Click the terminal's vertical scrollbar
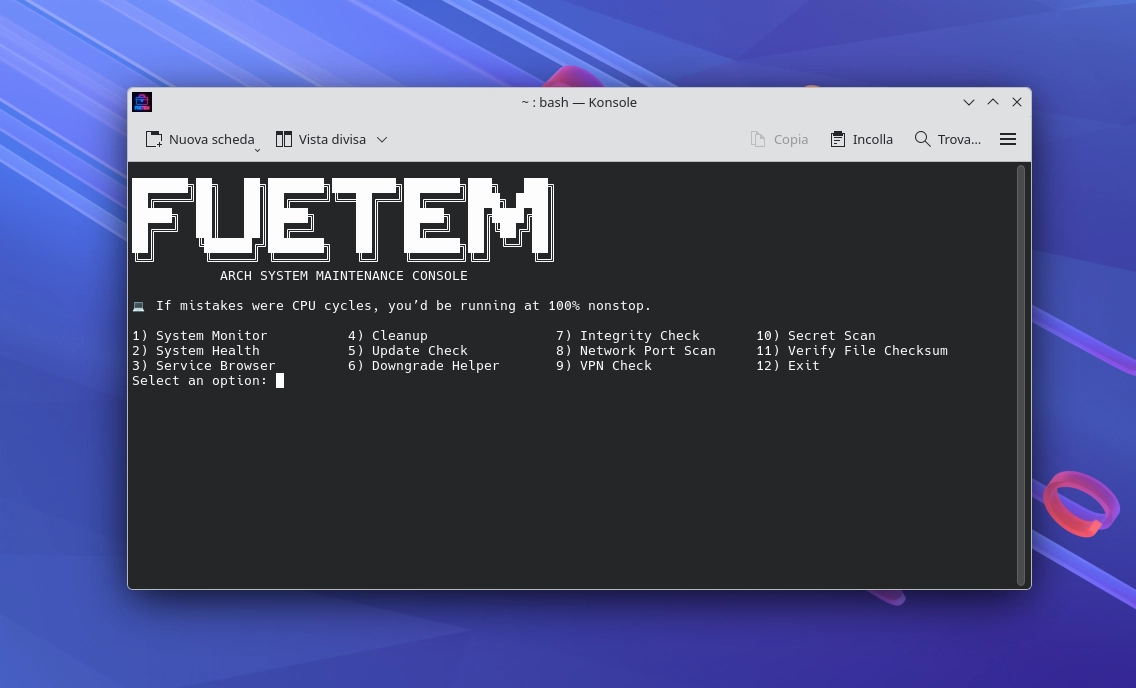The image size is (1136, 688). click(1021, 375)
